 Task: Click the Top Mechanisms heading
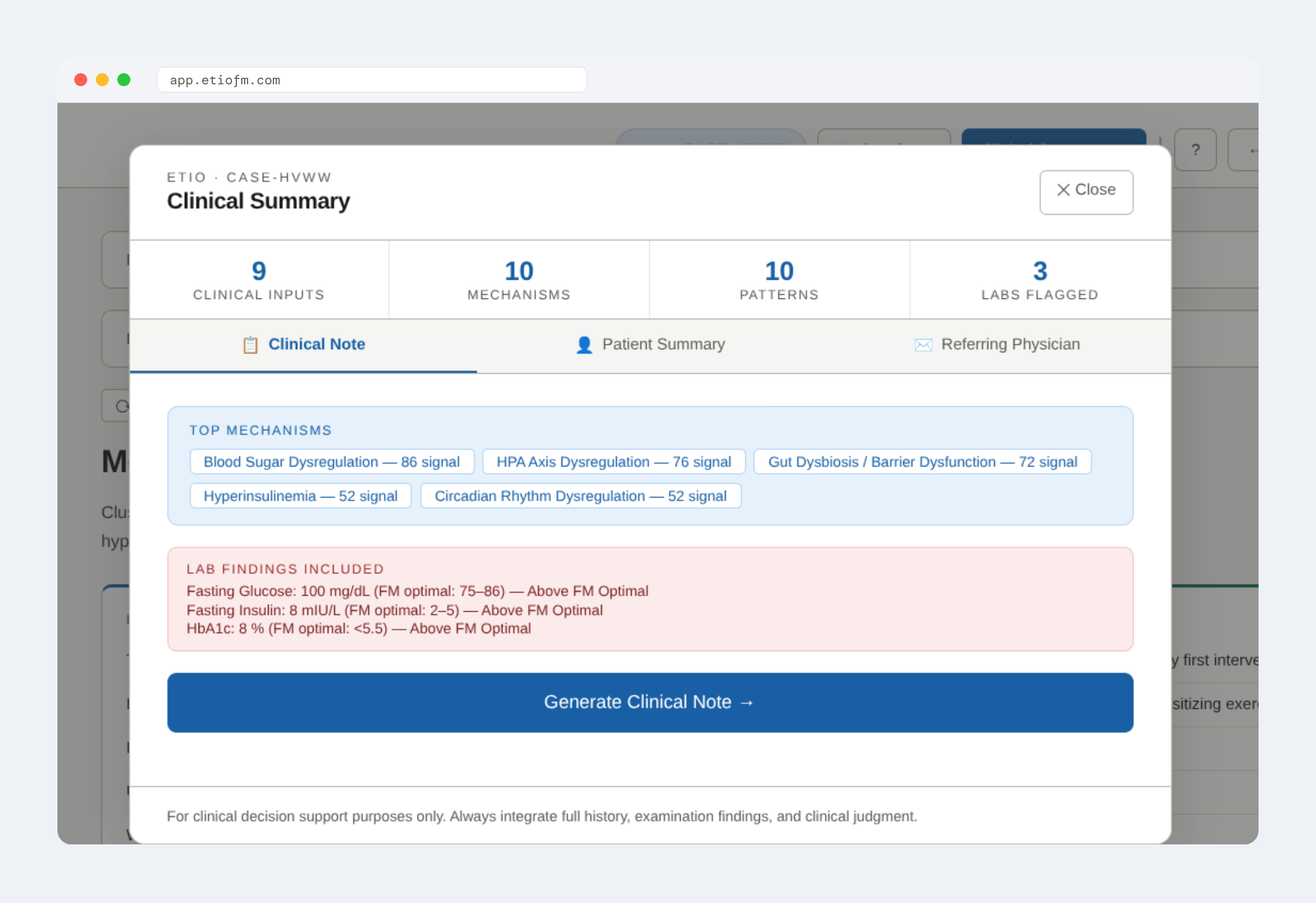(x=261, y=430)
